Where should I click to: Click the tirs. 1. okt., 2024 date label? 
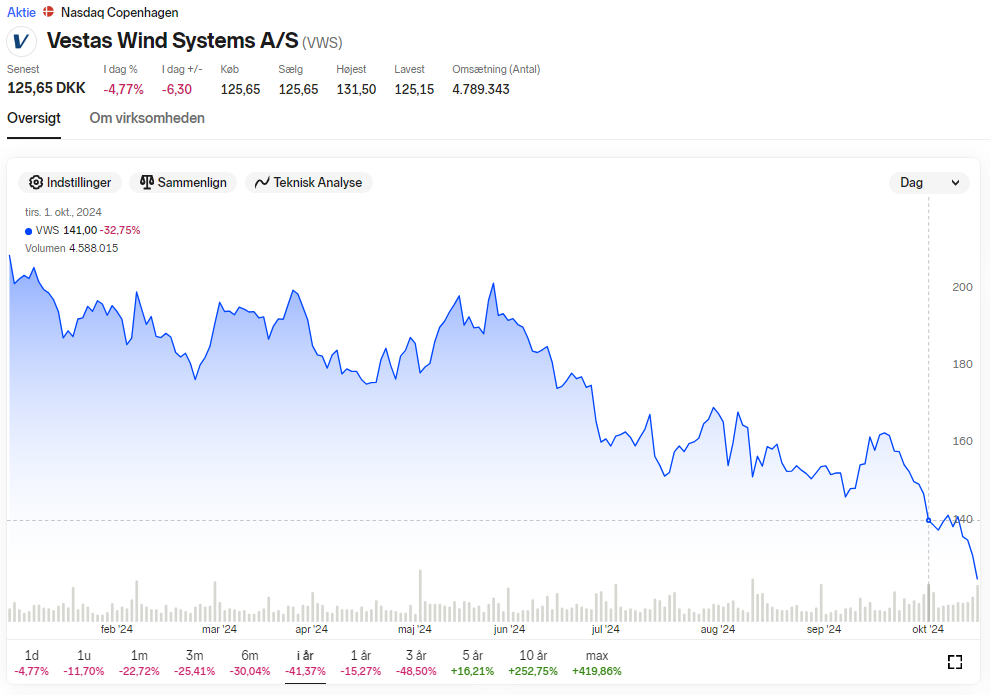click(63, 212)
